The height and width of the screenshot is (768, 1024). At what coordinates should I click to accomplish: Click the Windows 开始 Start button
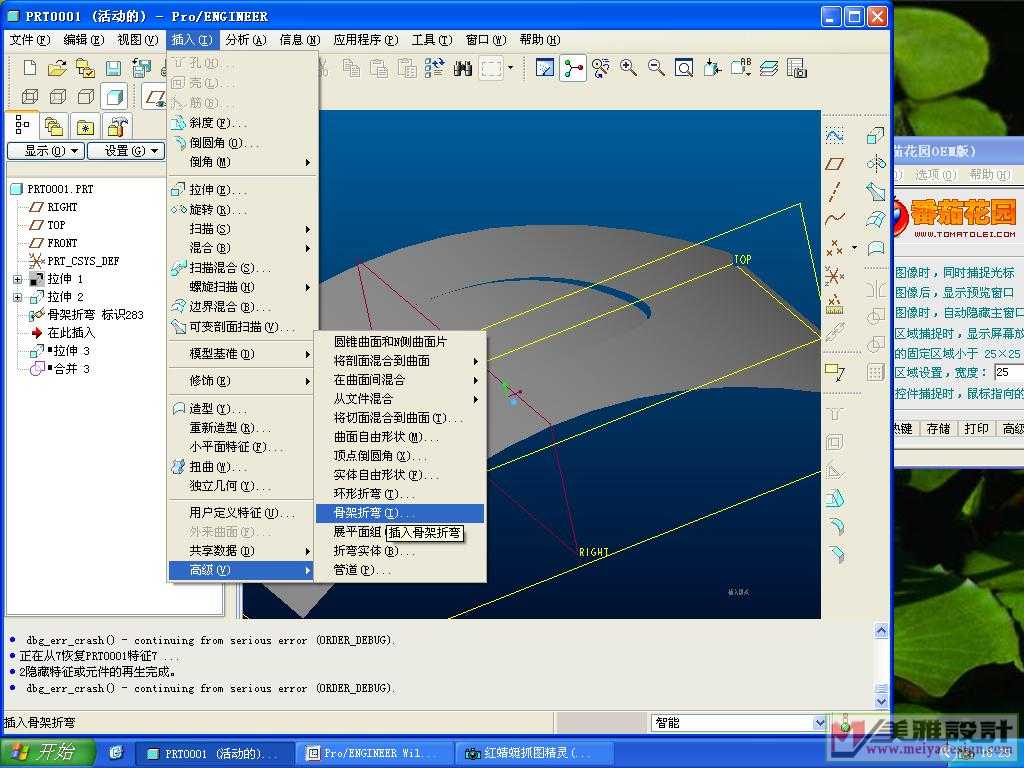tap(47, 752)
